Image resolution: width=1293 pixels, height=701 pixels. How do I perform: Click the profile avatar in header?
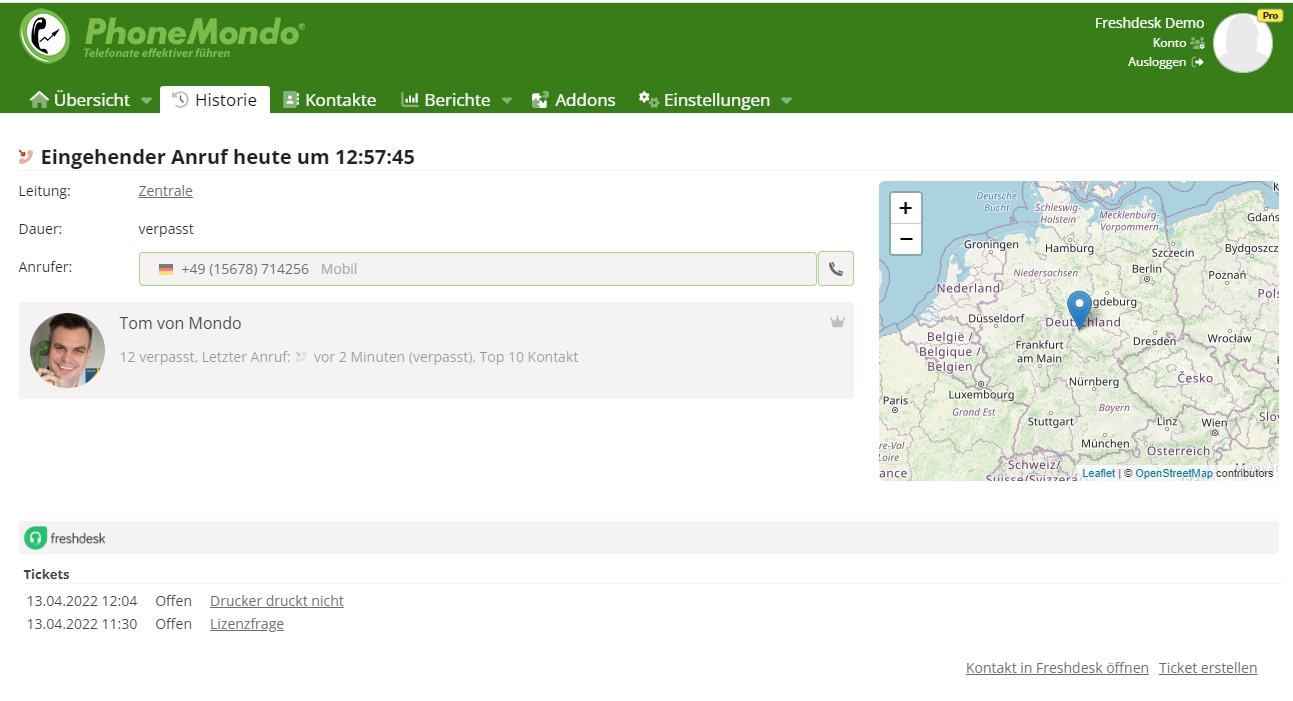point(1242,43)
